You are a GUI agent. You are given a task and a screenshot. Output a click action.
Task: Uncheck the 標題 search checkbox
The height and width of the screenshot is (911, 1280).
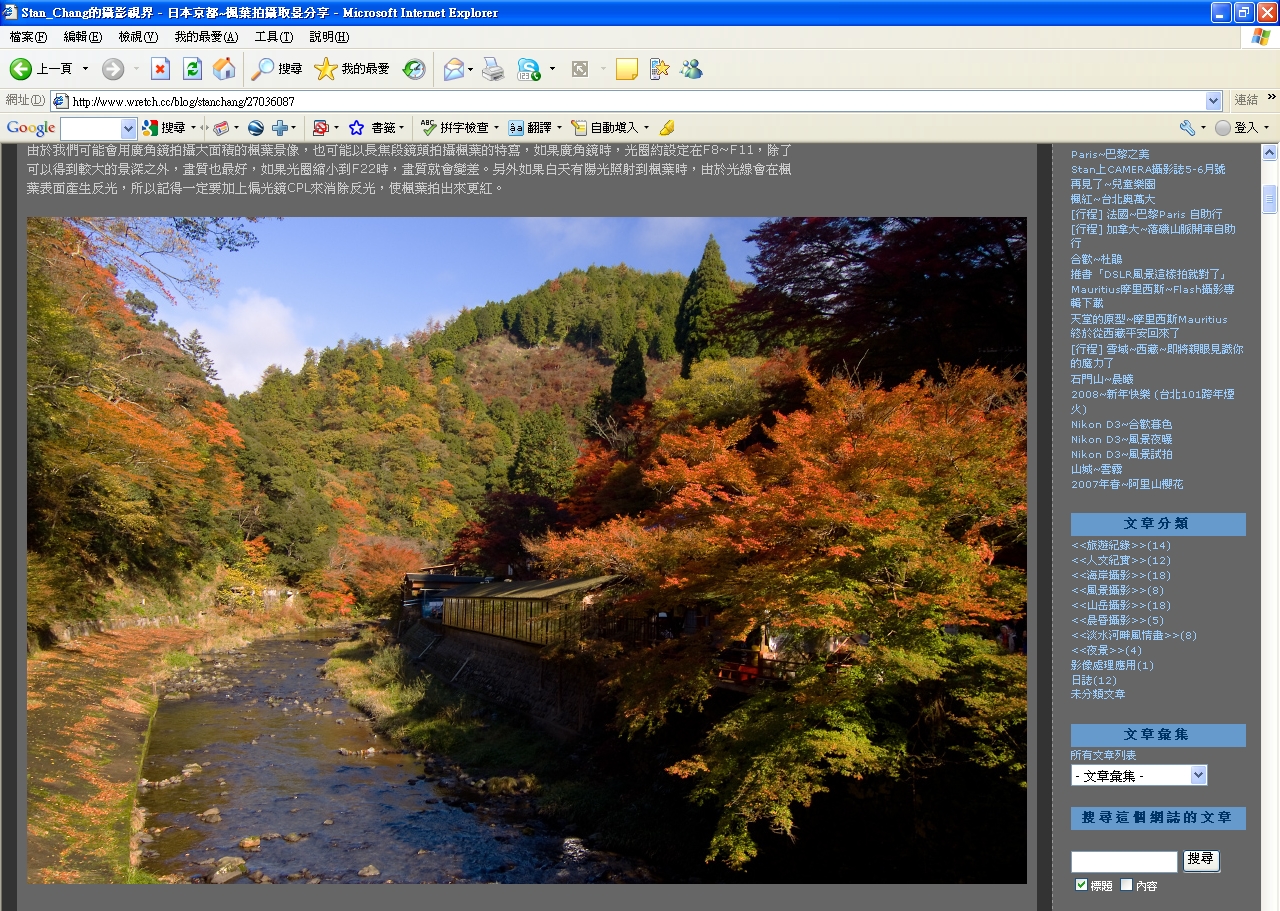[x=1081, y=885]
